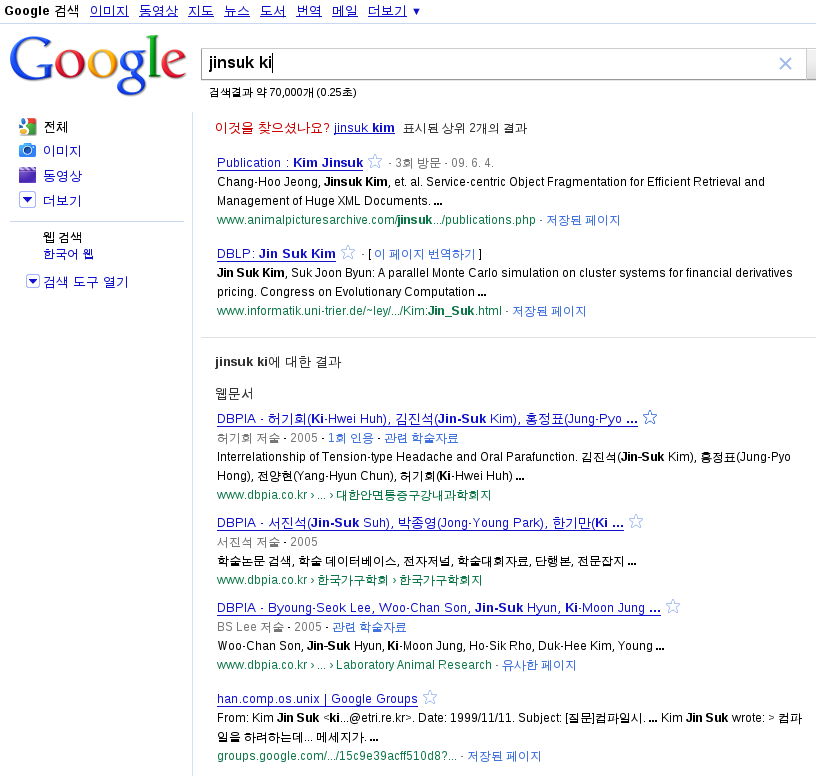Click Laboratory Animal Research breadcrumb link
Viewport: 816px width, 776px height.
pos(414,665)
